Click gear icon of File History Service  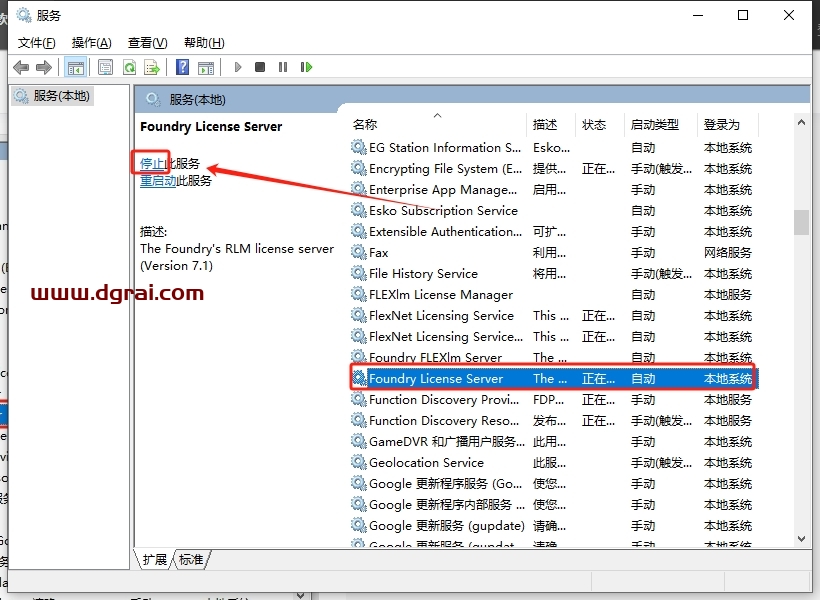coord(358,273)
